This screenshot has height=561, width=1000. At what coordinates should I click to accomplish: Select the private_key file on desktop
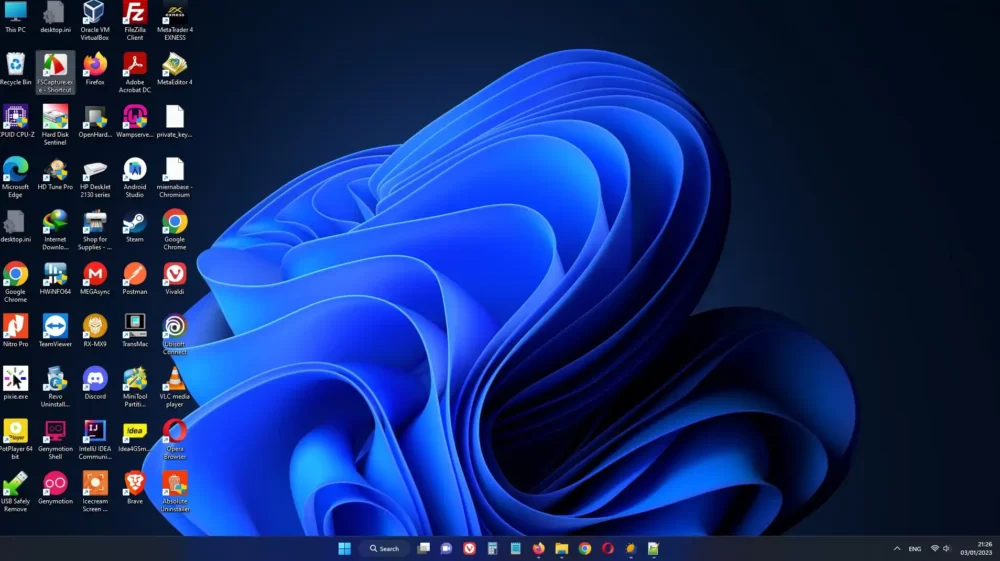tap(175, 122)
